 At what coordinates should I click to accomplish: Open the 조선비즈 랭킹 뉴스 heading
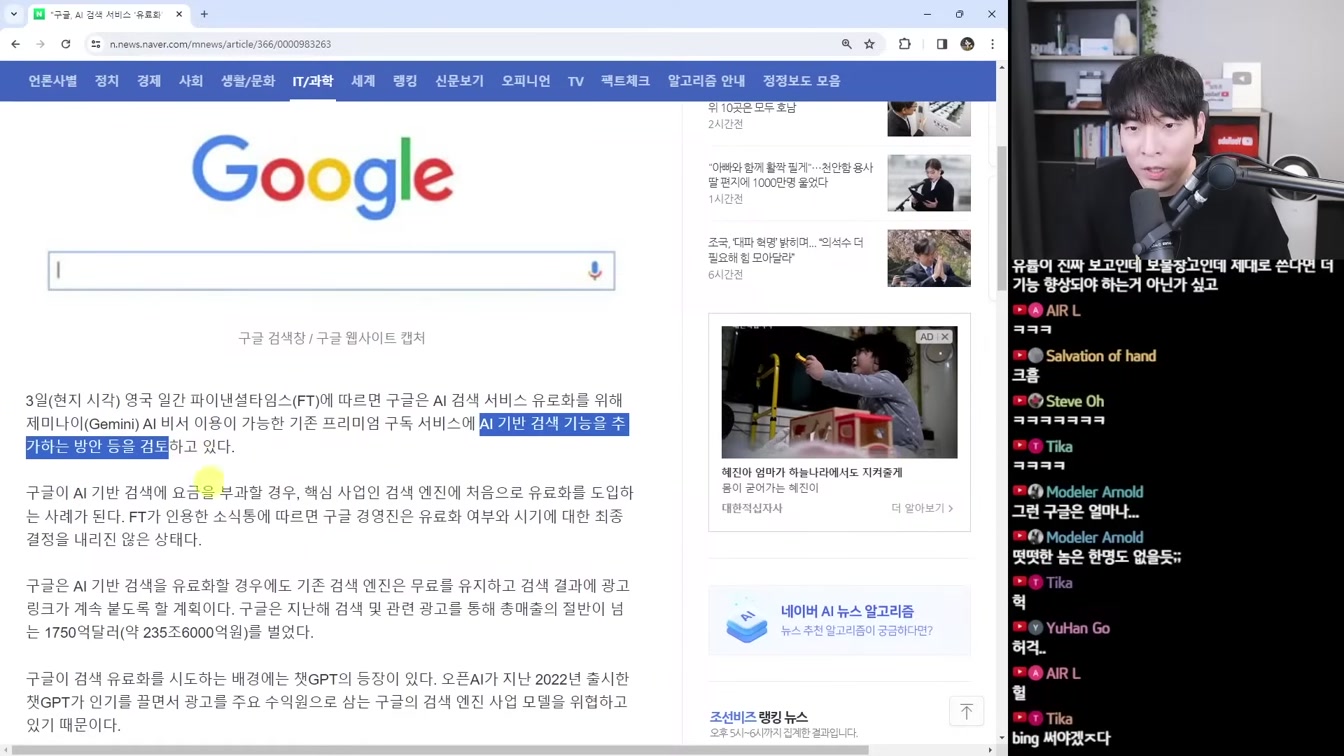point(758,717)
